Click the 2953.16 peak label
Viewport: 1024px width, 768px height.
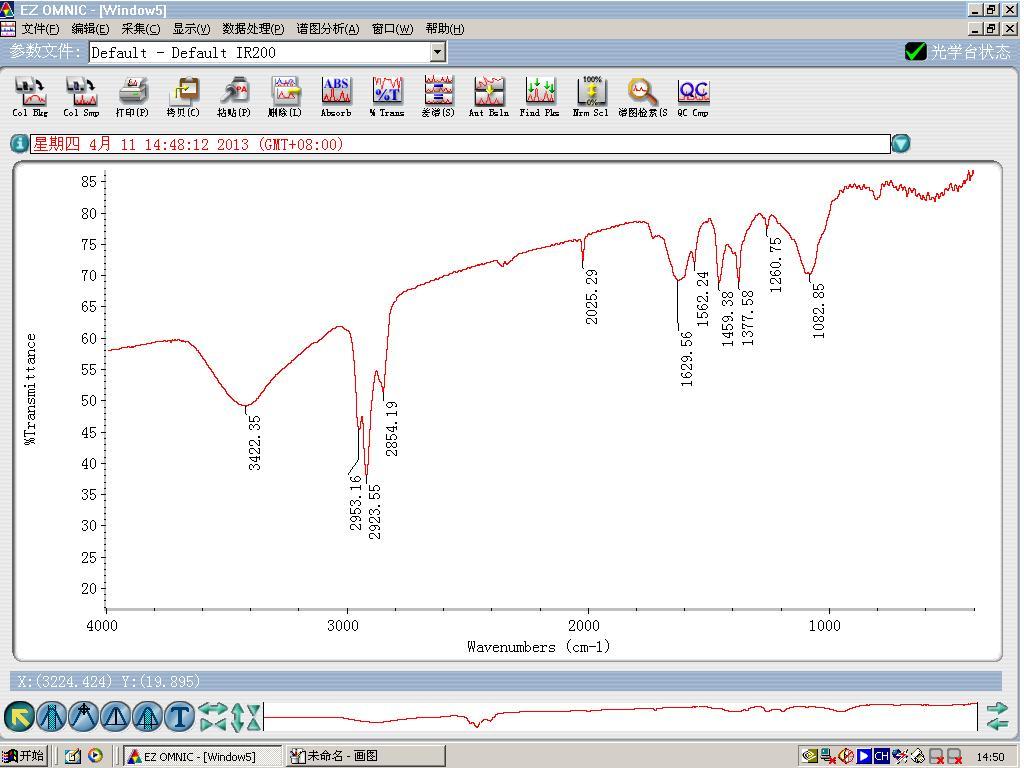coord(355,503)
